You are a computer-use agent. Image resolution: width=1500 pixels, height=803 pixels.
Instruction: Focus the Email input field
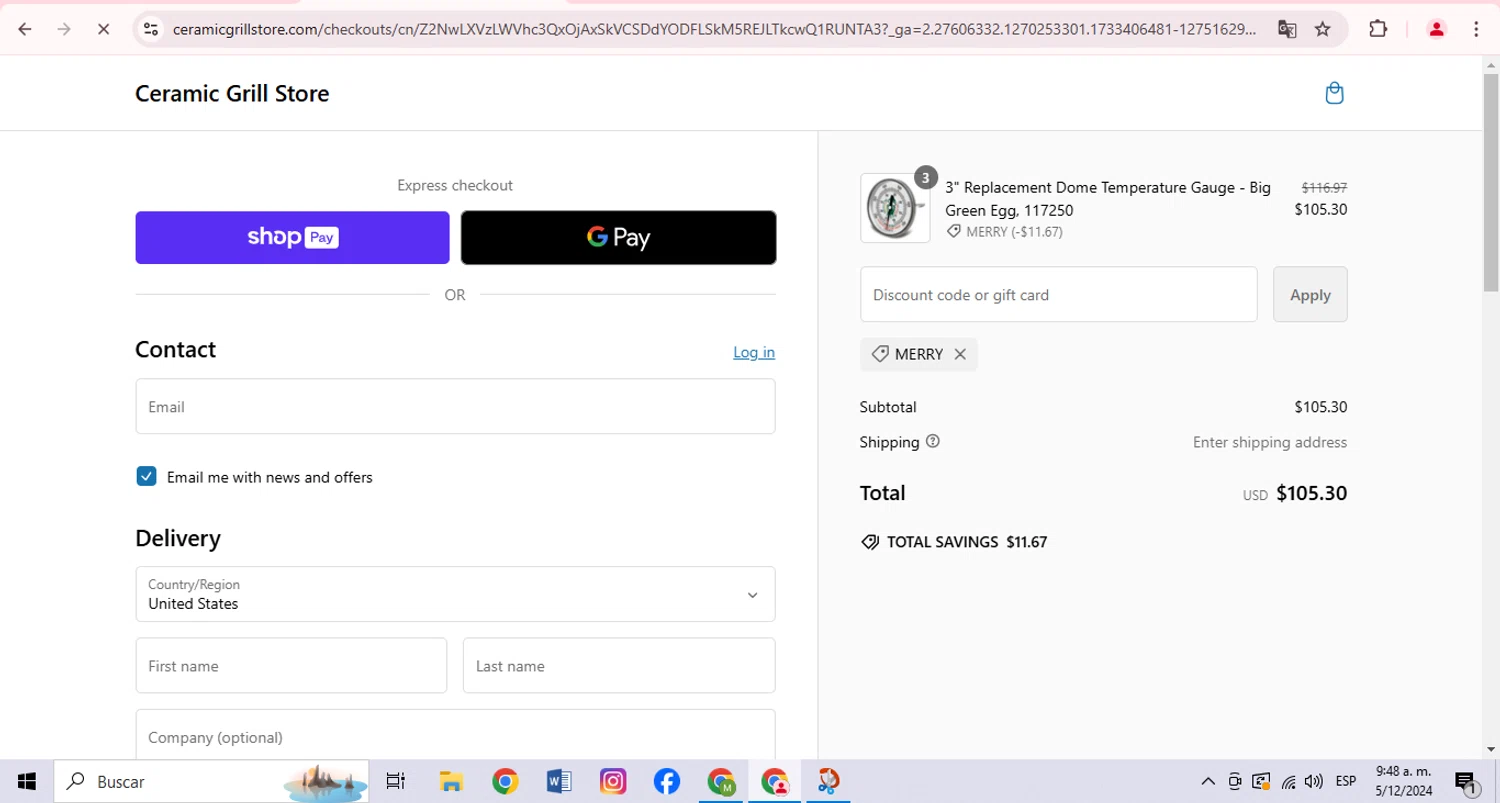tap(455, 407)
